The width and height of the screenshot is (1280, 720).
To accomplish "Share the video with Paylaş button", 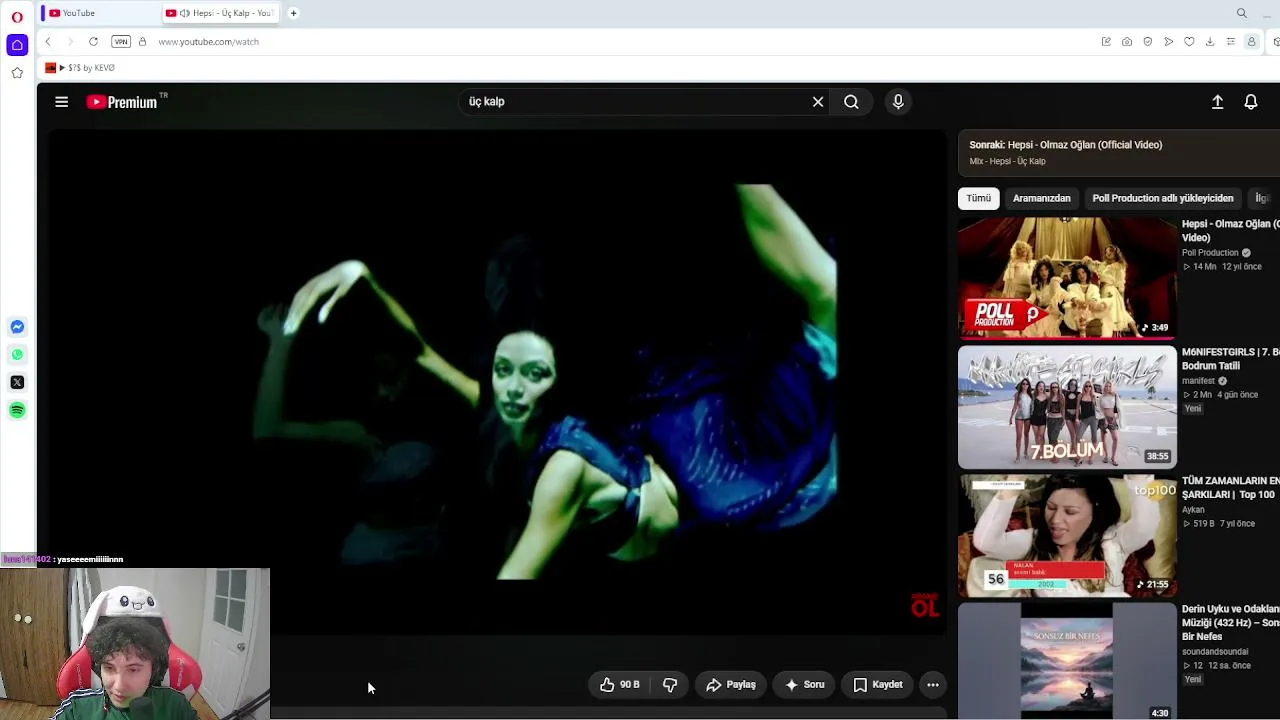I will coord(731,685).
